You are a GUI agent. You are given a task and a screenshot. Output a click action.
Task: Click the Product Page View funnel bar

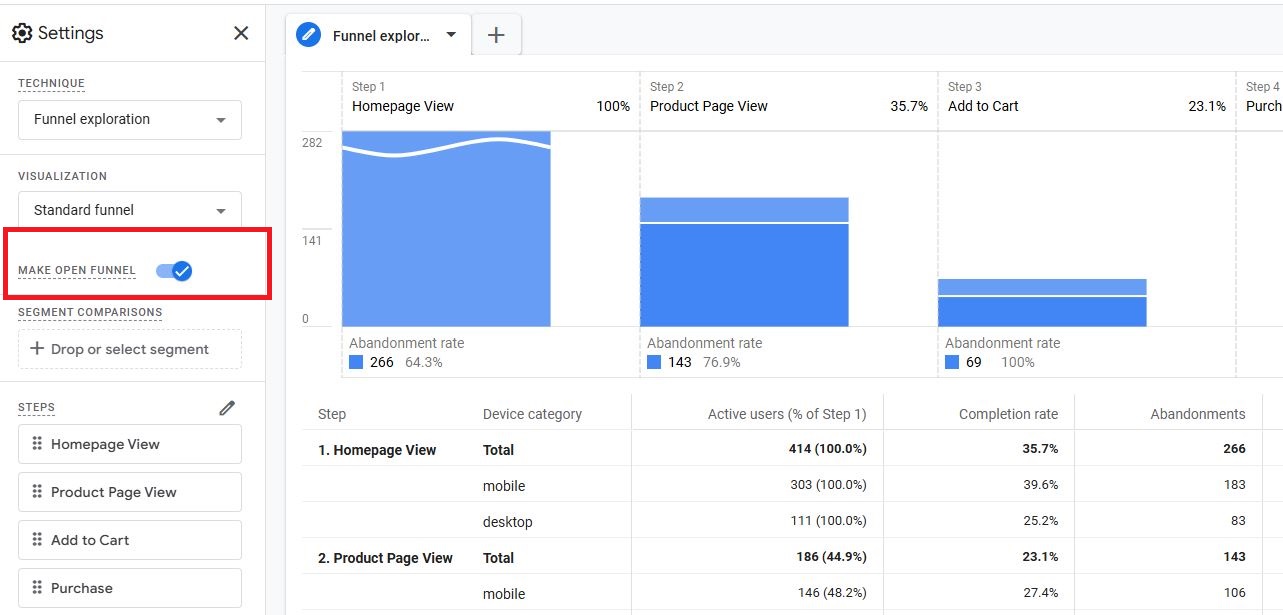pyautogui.click(x=744, y=262)
